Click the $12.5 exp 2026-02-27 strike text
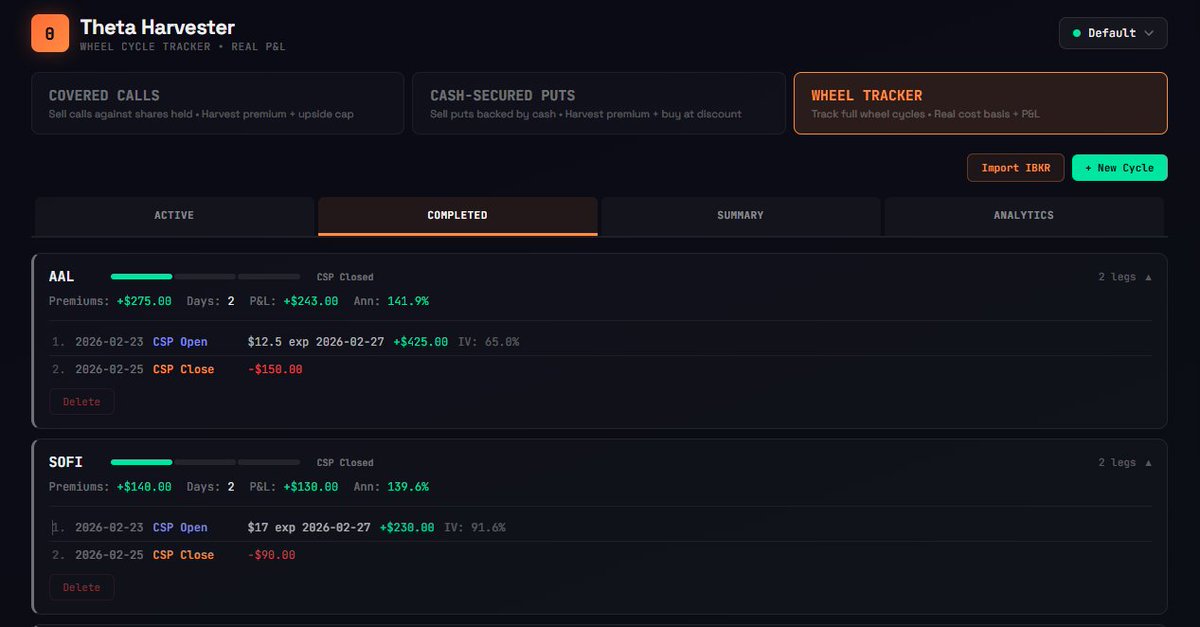This screenshot has width=1200, height=627. pyautogui.click(x=316, y=342)
